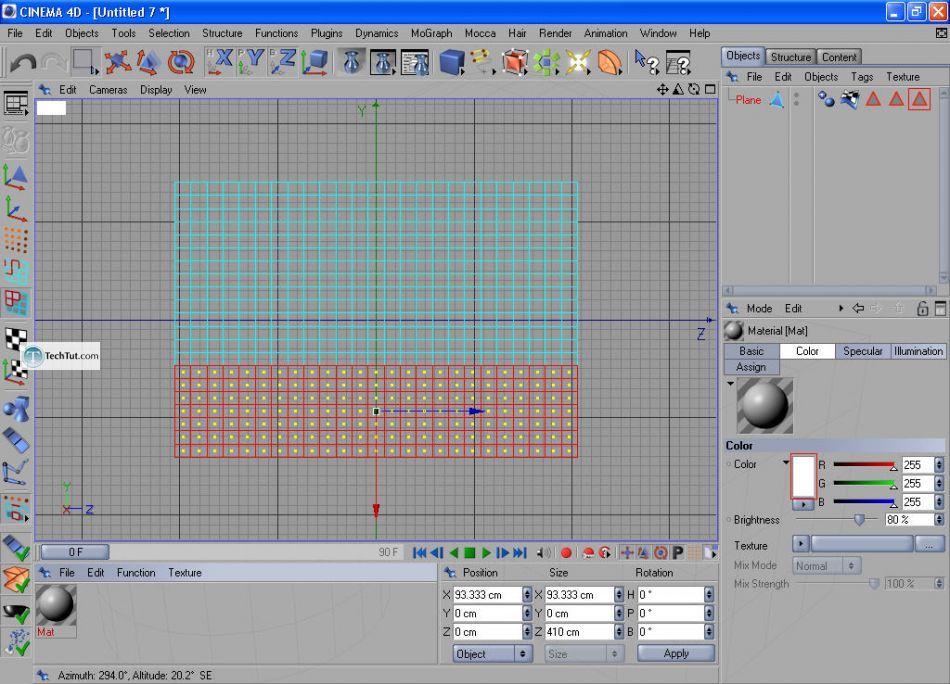The image size is (950, 684).
Task: Open the MoGraph menu
Action: pyautogui.click(x=431, y=33)
